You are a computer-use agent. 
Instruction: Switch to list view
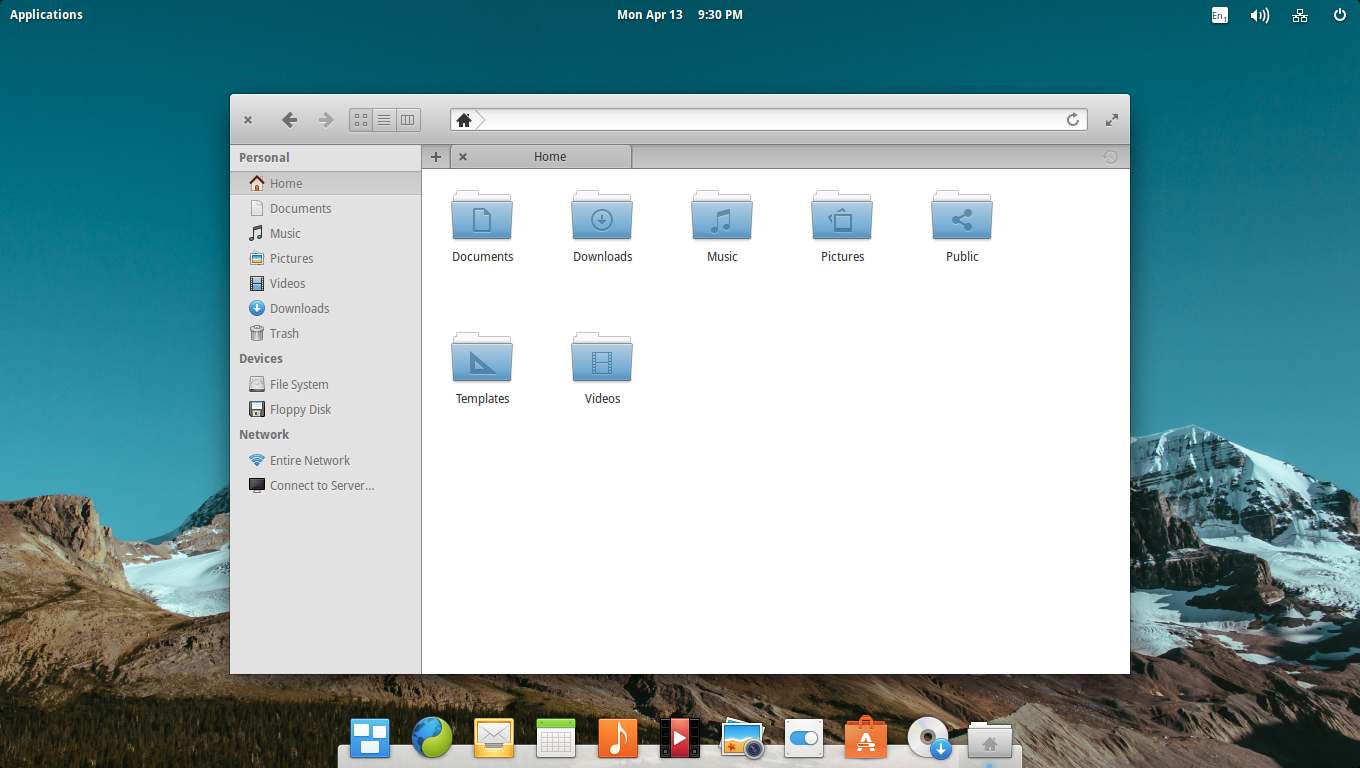point(384,120)
